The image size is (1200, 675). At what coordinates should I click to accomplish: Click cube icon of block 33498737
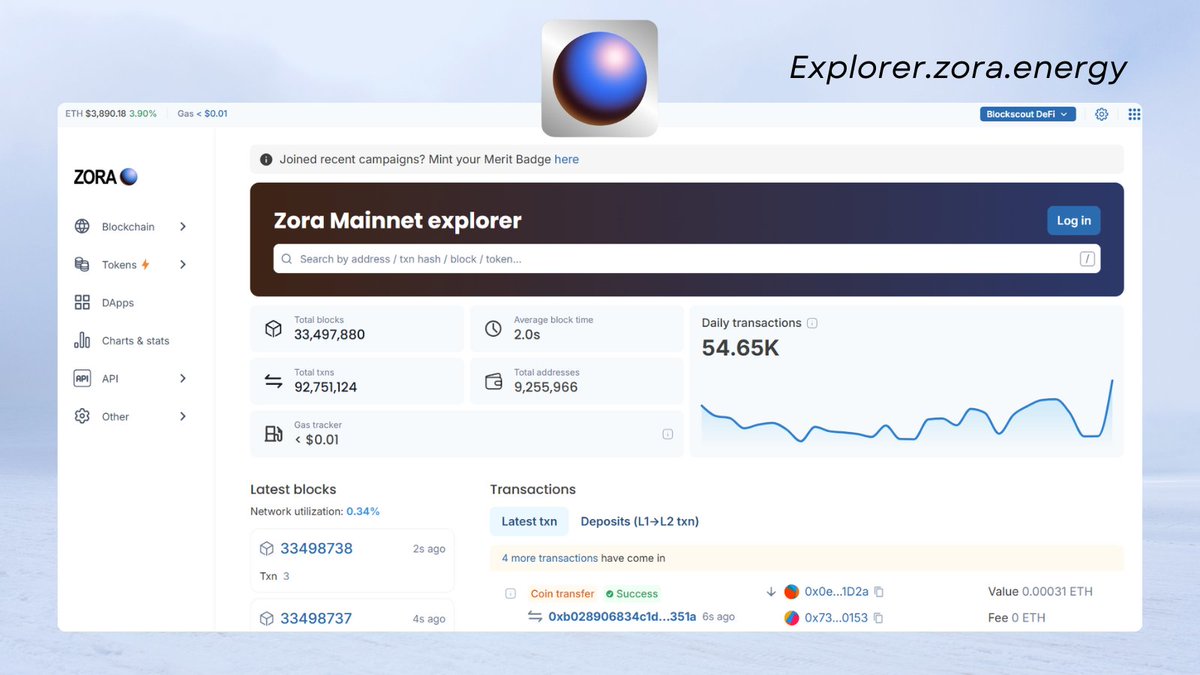click(267, 619)
